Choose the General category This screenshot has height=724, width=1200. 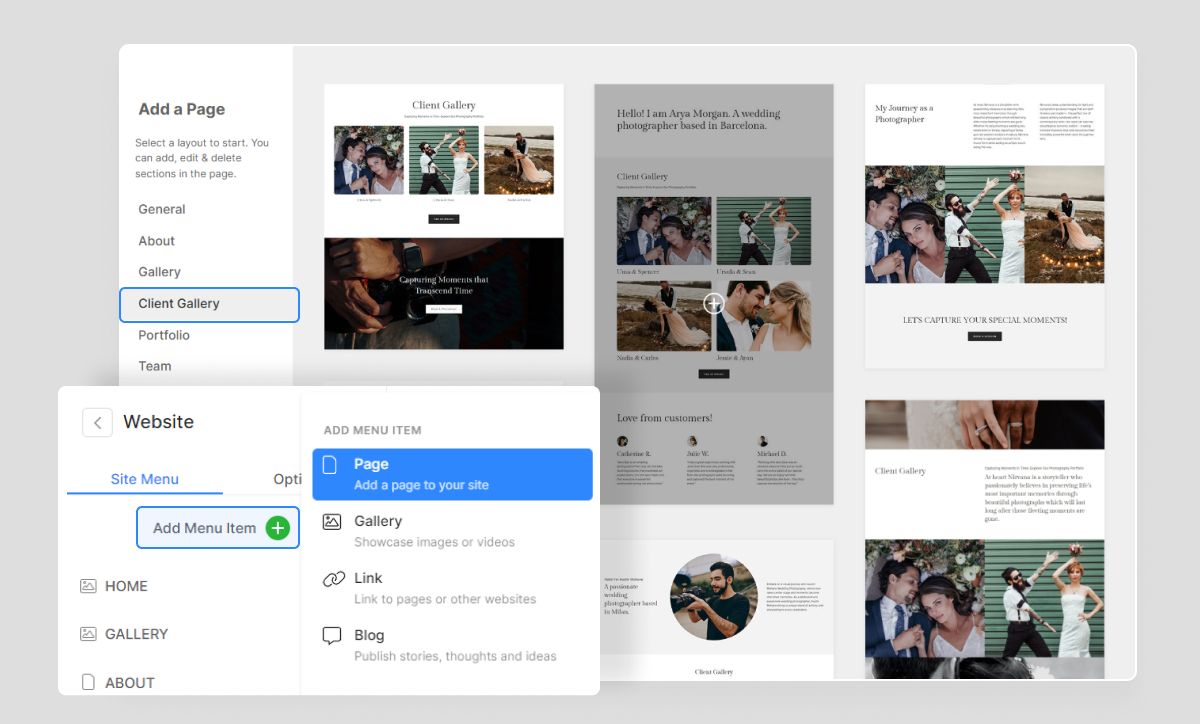(x=161, y=209)
